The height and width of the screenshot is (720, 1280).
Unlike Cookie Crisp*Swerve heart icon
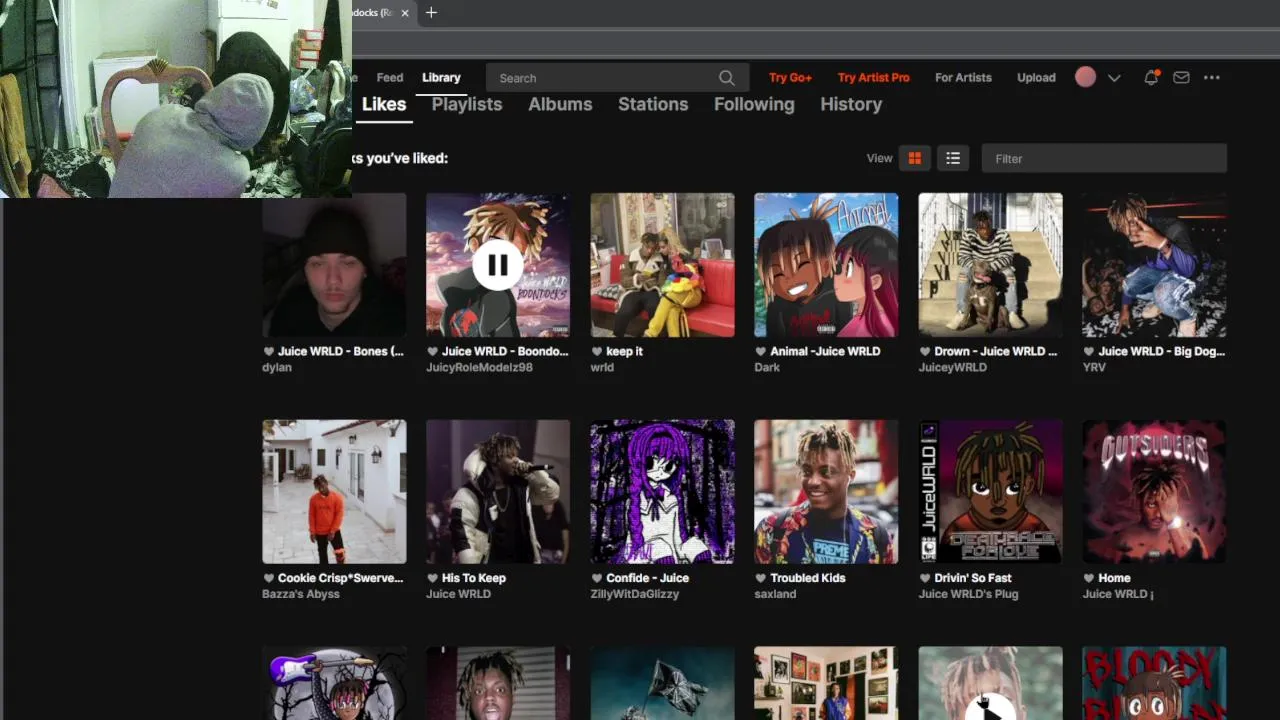tap(268, 578)
